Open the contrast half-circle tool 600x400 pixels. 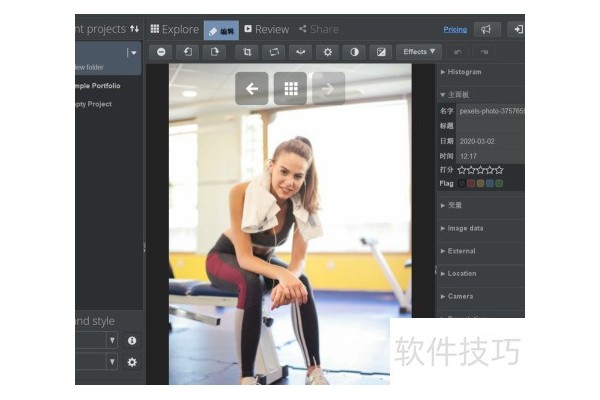point(354,52)
